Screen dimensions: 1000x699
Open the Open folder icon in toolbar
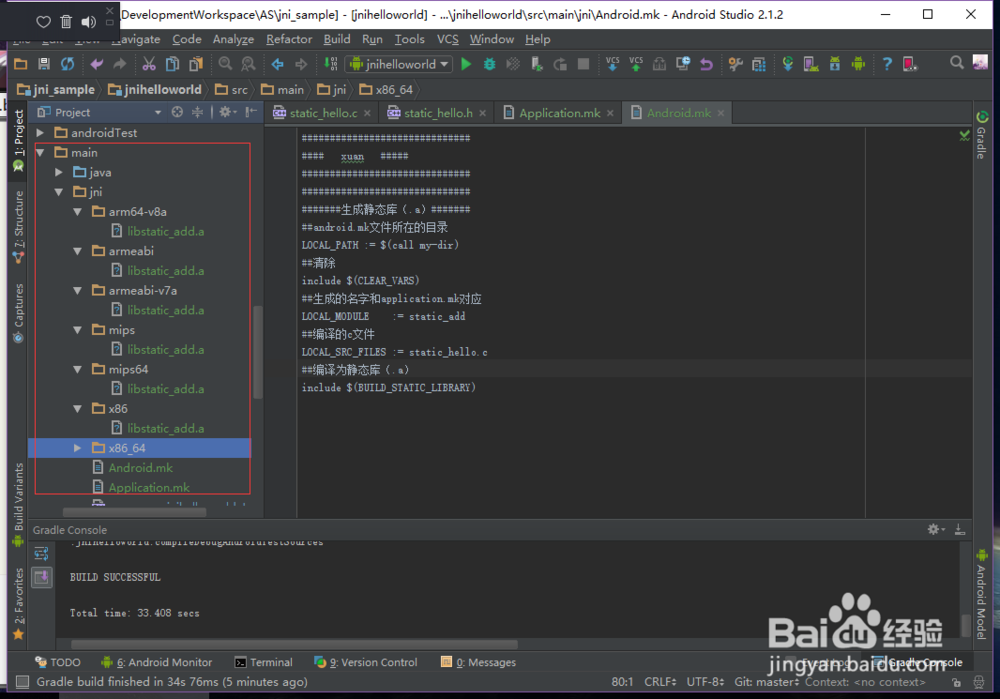point(20,64)
